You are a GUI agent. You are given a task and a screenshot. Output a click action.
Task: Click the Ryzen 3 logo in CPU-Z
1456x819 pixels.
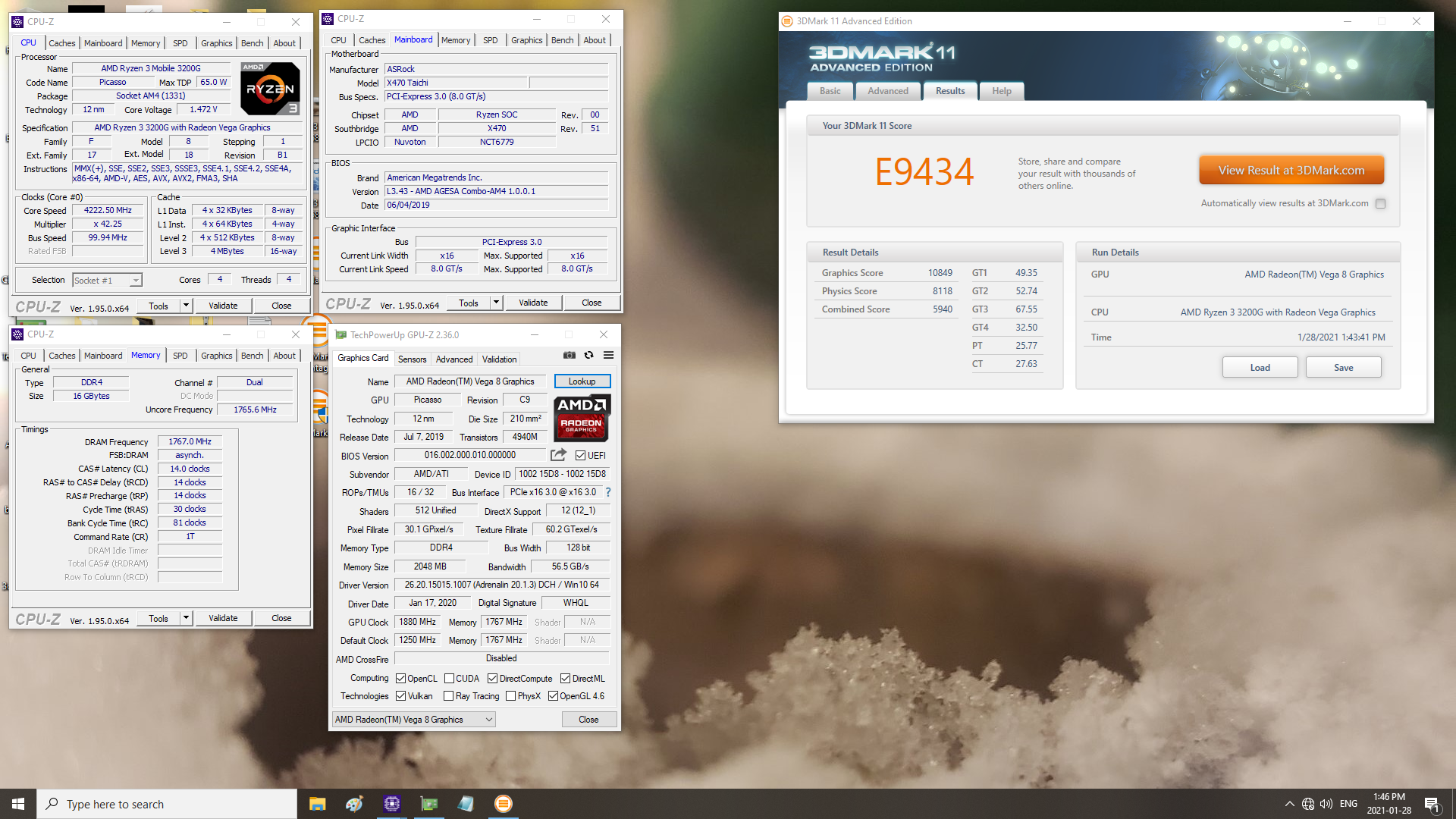(271, 89)
